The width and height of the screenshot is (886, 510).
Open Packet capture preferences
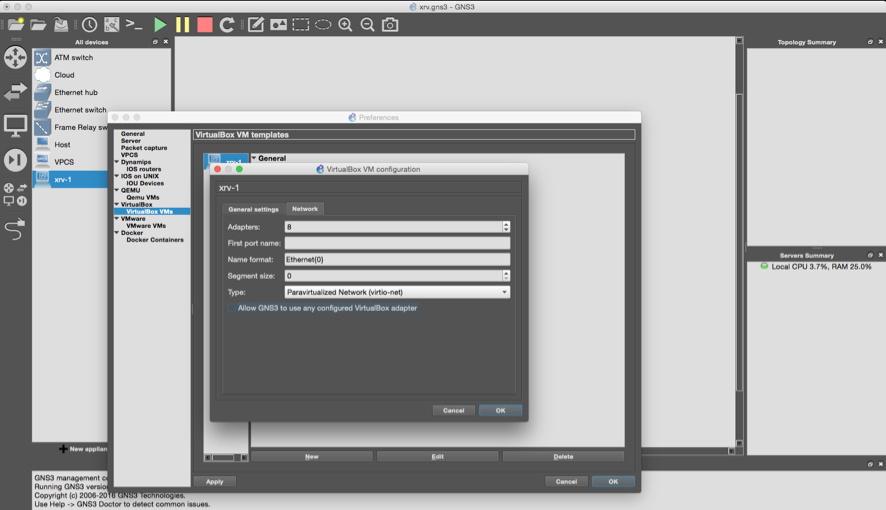click(x=144, y=148)
